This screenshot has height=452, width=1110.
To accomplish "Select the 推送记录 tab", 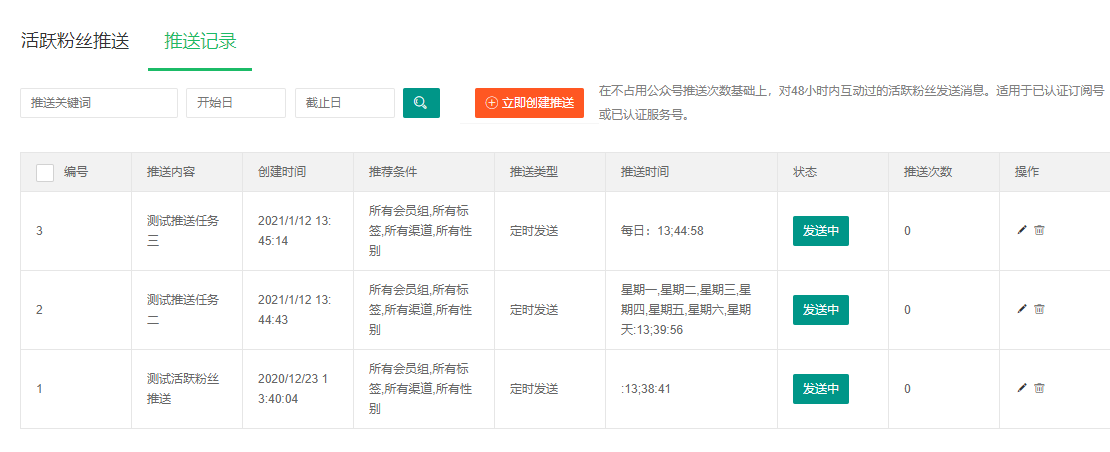I will click(200, 42).
